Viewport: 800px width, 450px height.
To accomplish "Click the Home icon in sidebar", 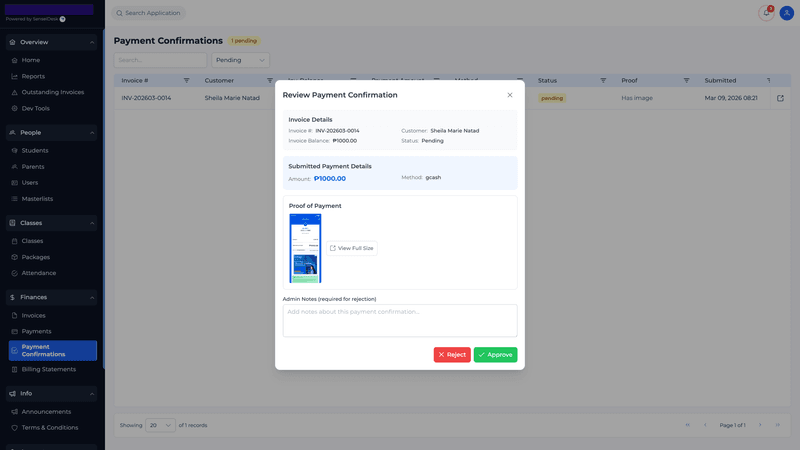I will coord(14,60).
